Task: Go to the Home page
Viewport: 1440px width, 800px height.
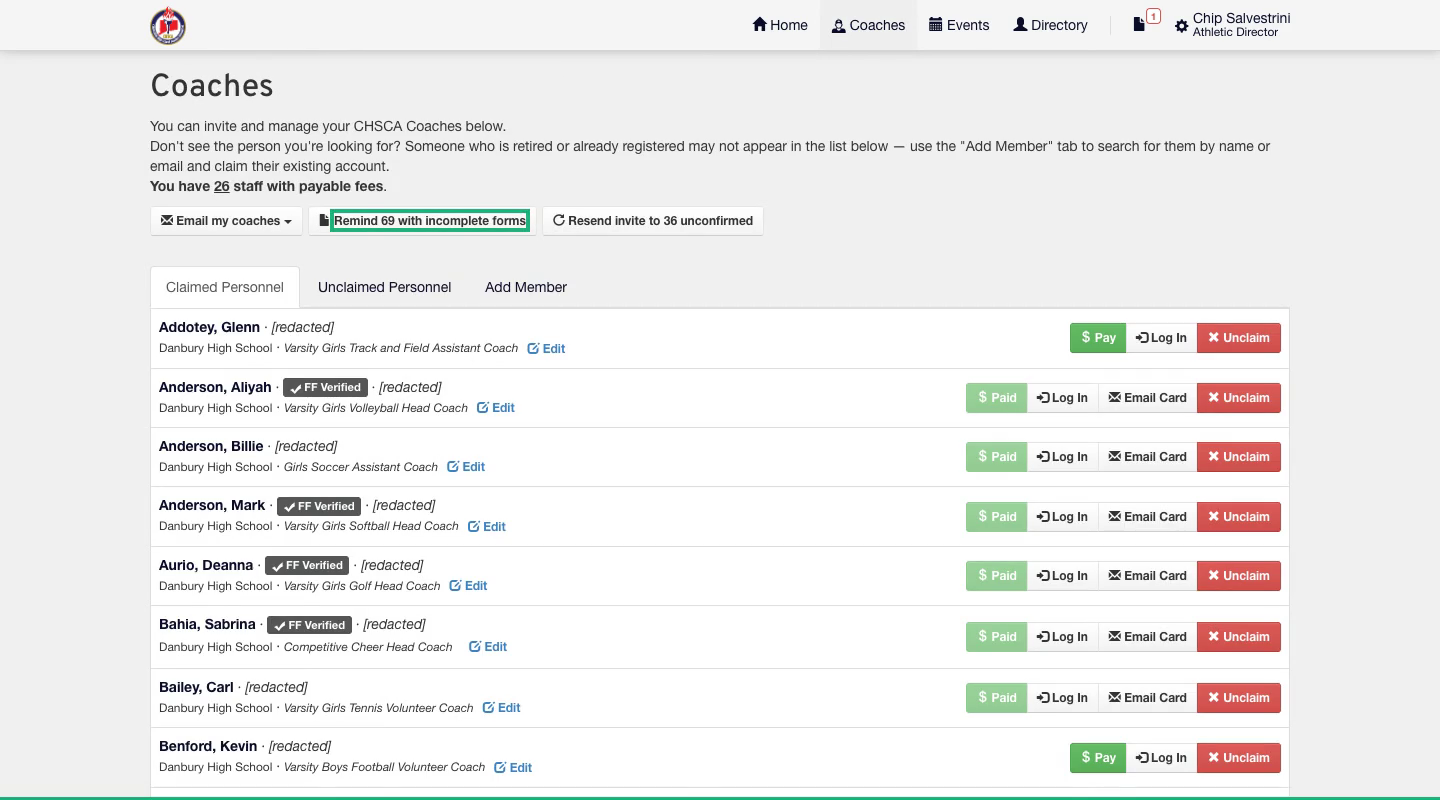Action: click(780, 25)
